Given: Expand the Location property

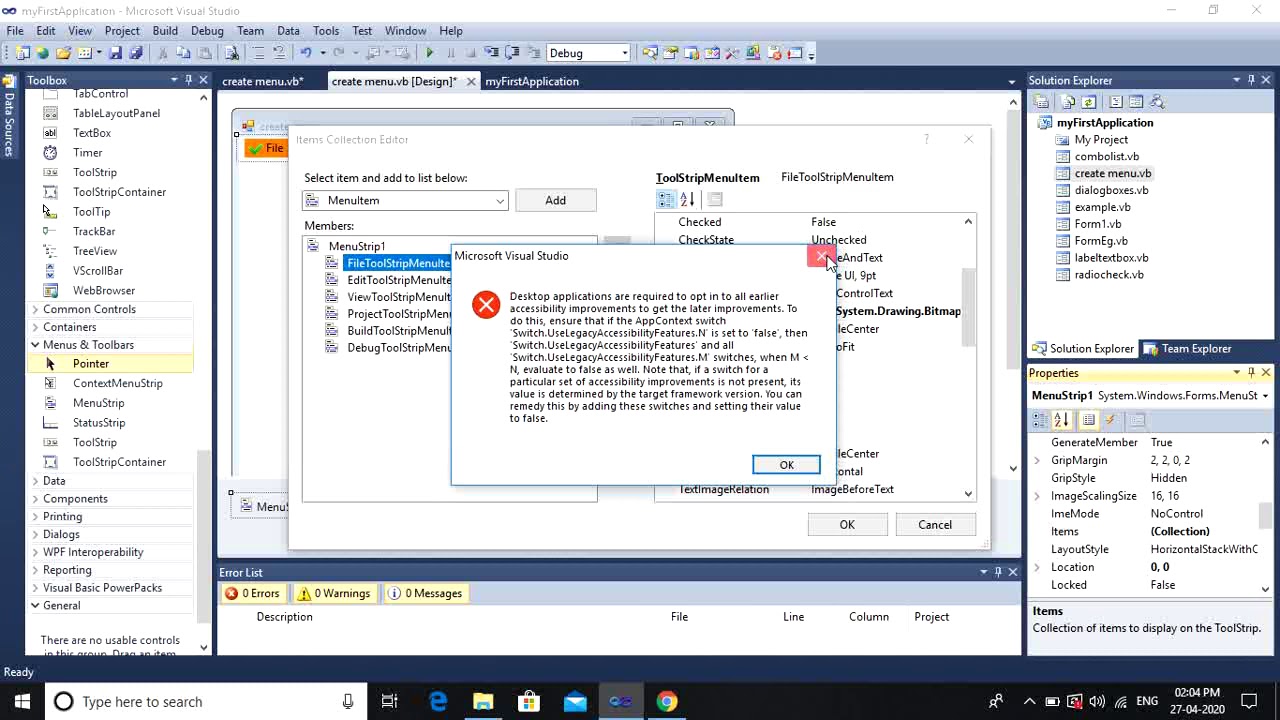Looking at the screenshot, I should 1037,567.
